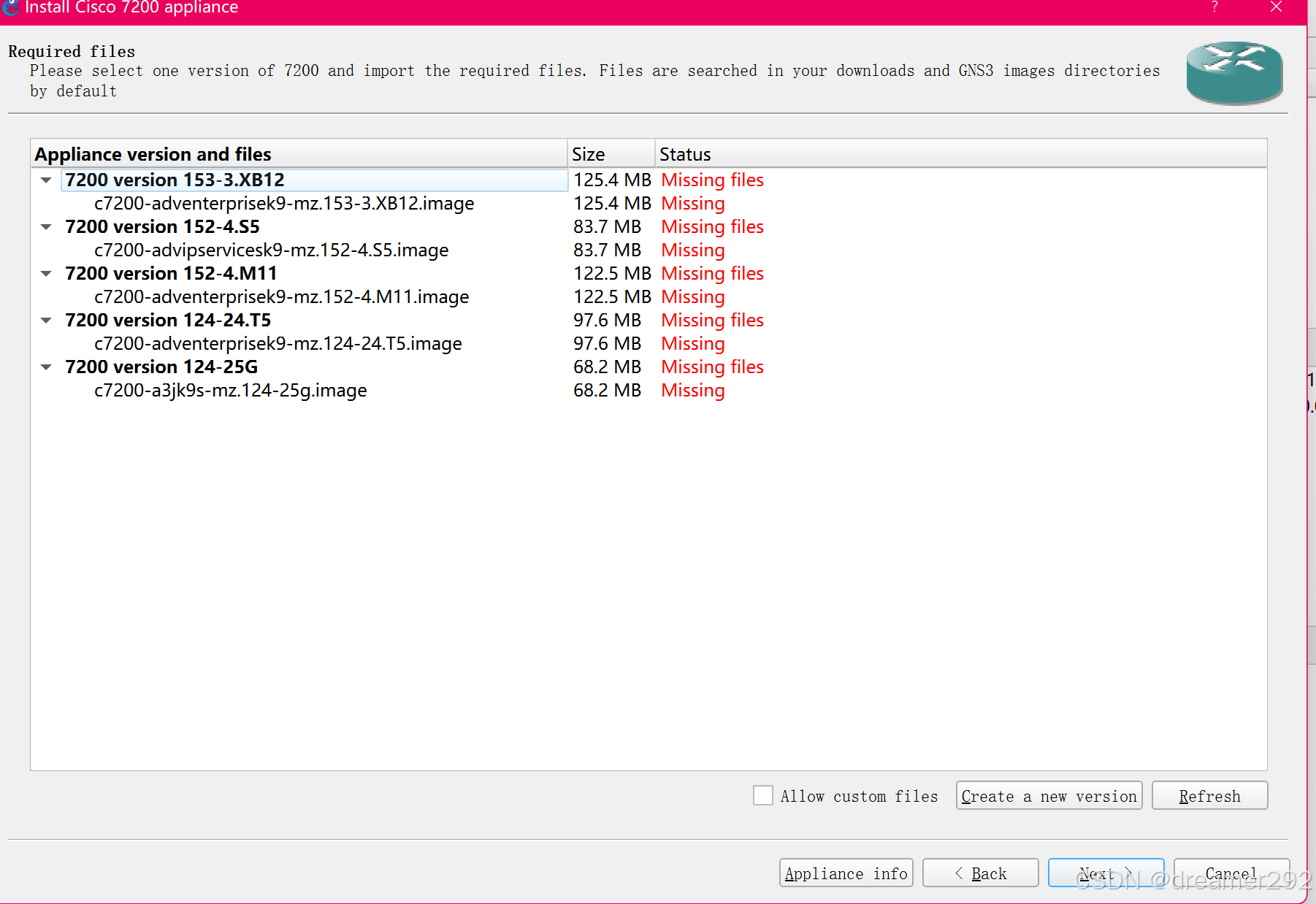Image resolution: width=1316 pixels, height=904 pixels.
Task: Click Create a new version button
Action: [x=1049, y=796]
